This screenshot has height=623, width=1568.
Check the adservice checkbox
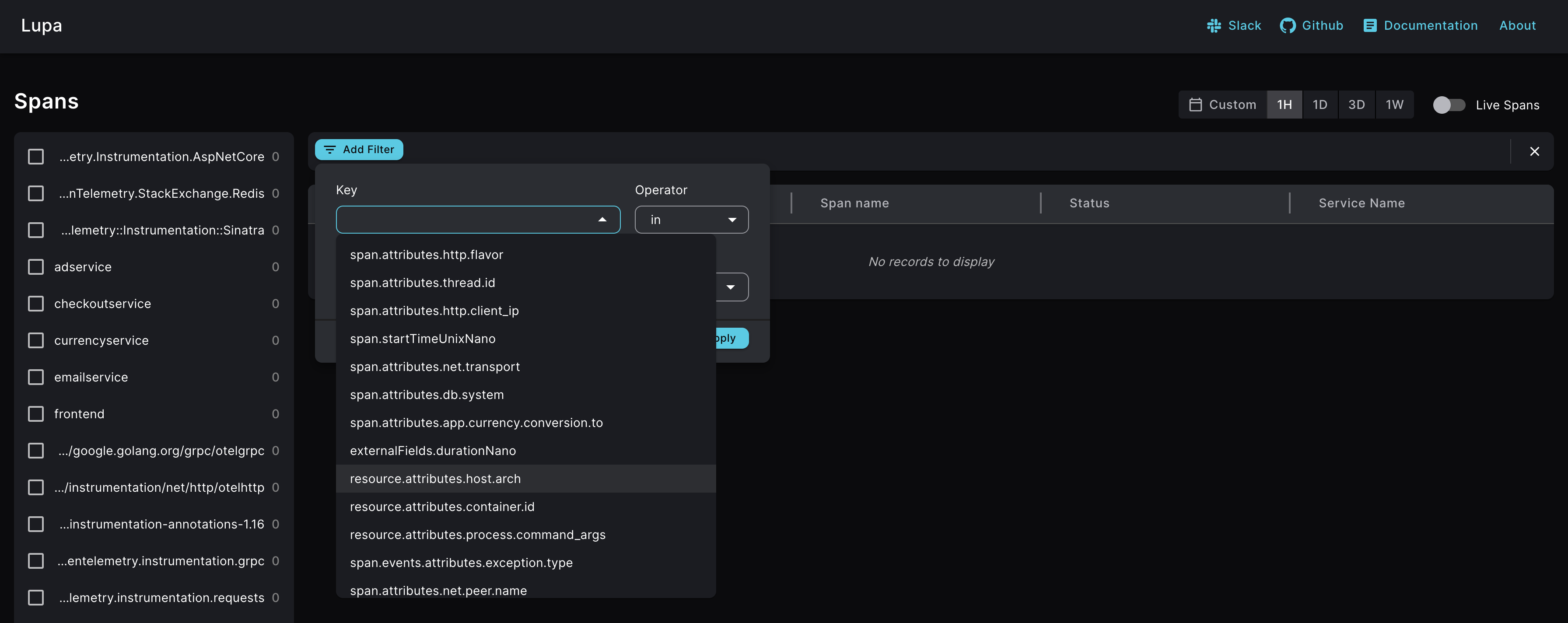pyautogui.click(x=35, y=266)
